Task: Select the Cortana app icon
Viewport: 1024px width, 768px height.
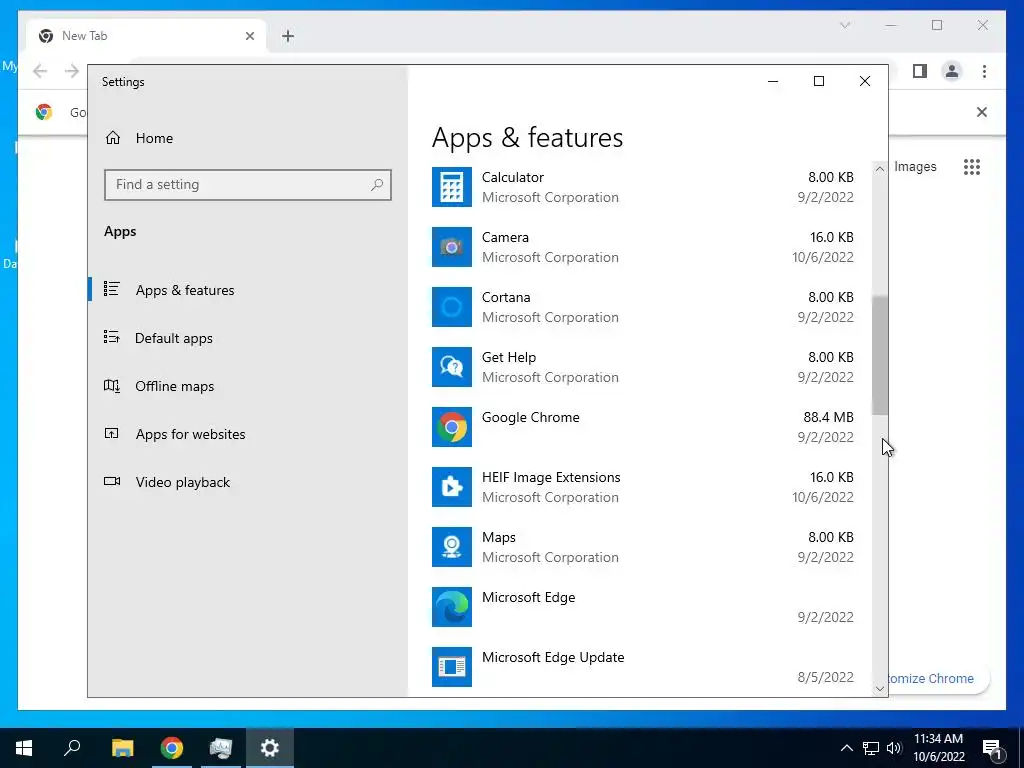Action: pyautogui.click(x=451, y=307)
